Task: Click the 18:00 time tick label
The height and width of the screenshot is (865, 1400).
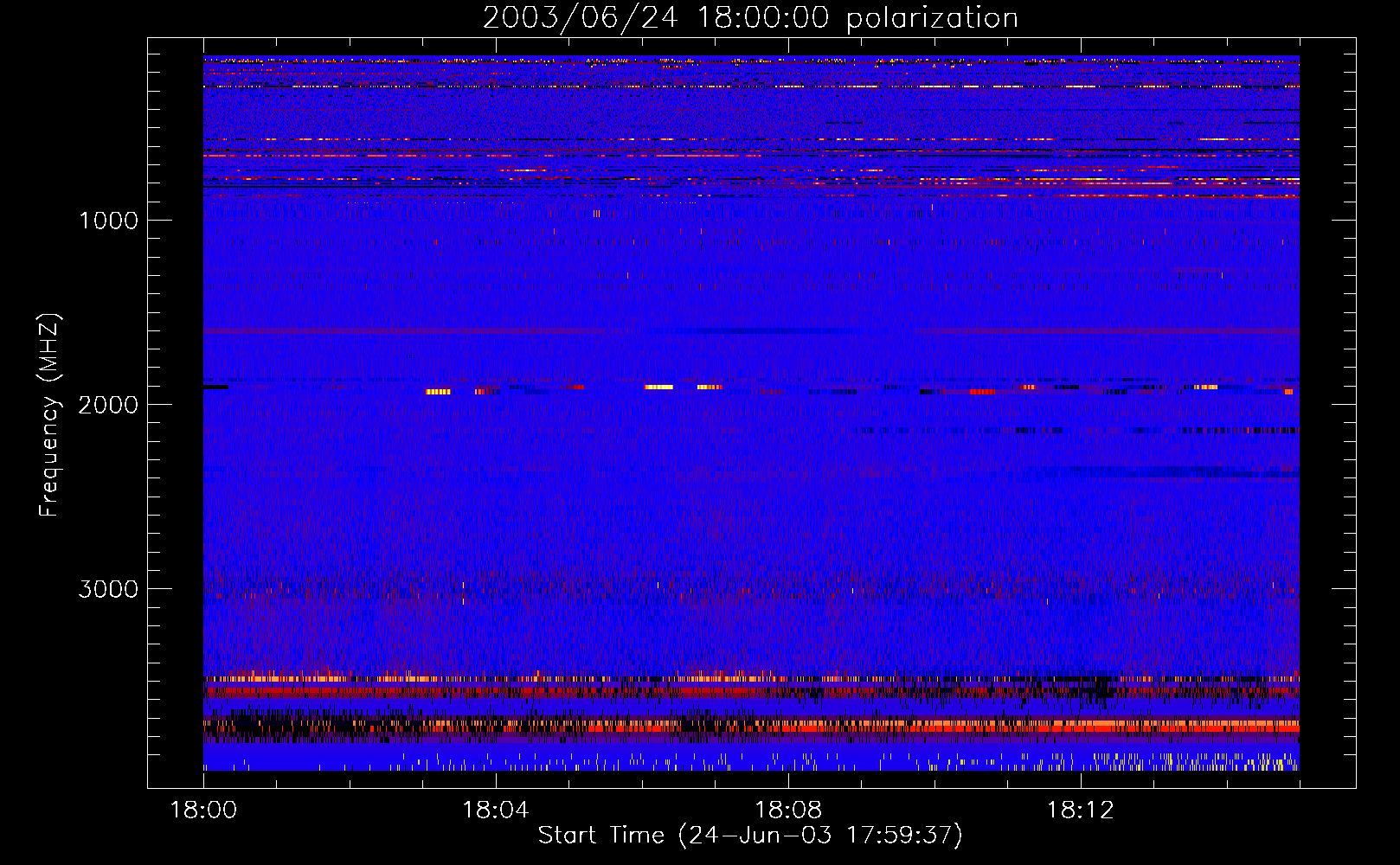Action: click(203, 811)
